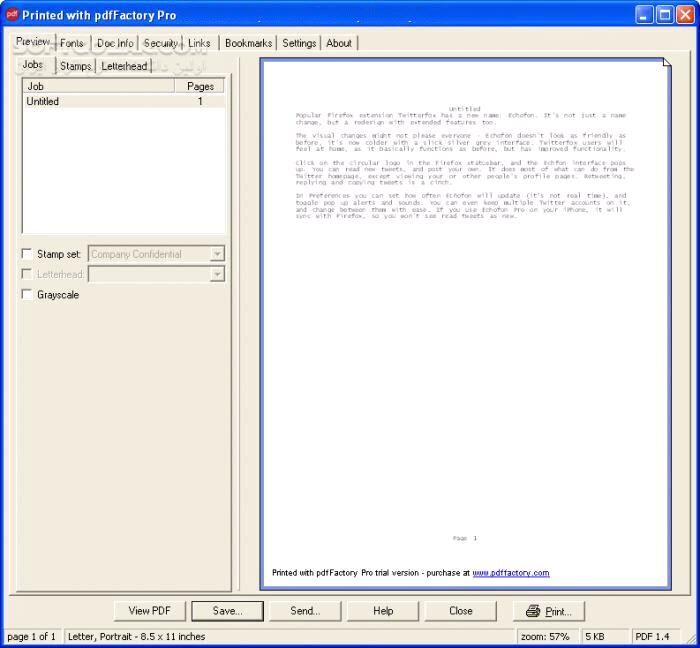Select the Letterhead sub-tab

click(x=124, y=66)
